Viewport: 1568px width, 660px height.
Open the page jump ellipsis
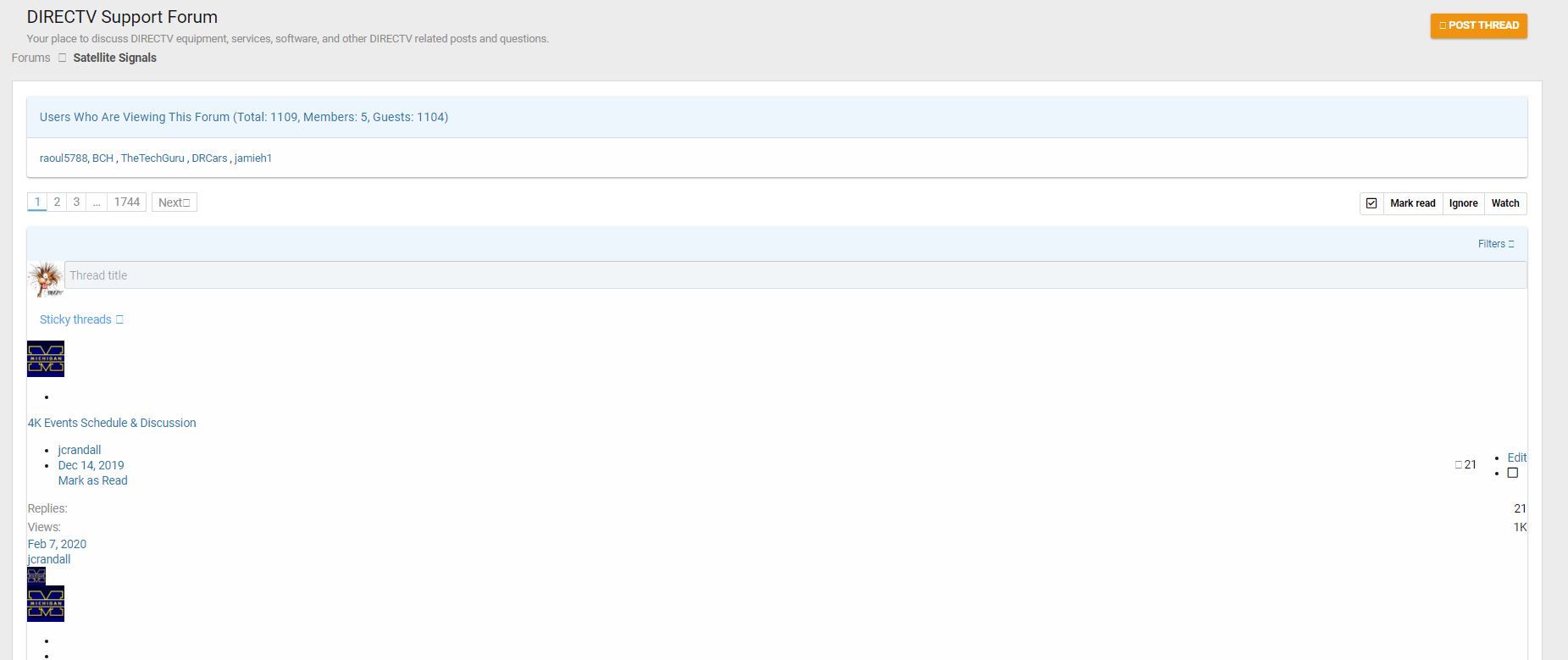[x=97, y=202]
